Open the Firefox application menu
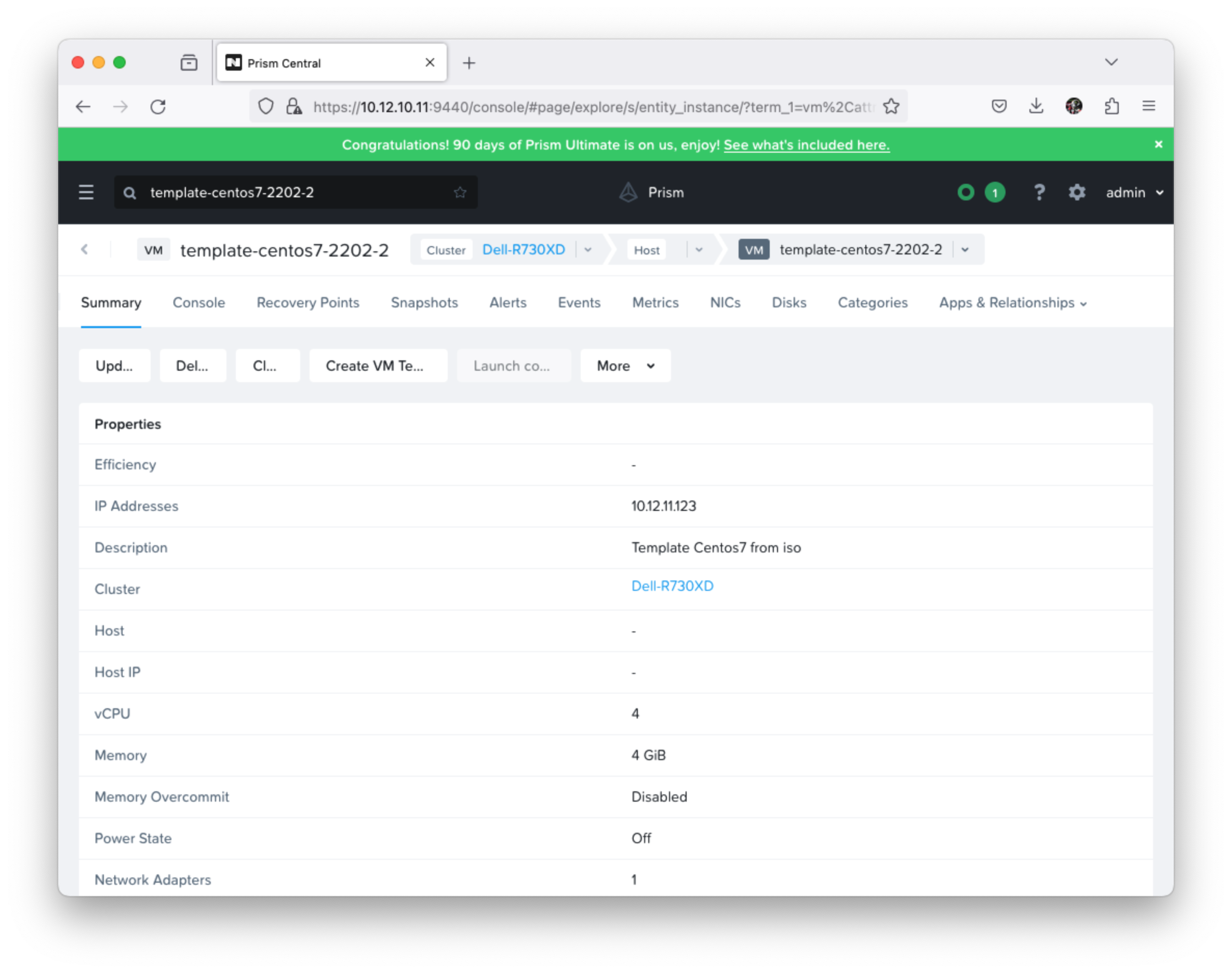This screenshot has height=973, width=1232. click(x=1148, y=106)
